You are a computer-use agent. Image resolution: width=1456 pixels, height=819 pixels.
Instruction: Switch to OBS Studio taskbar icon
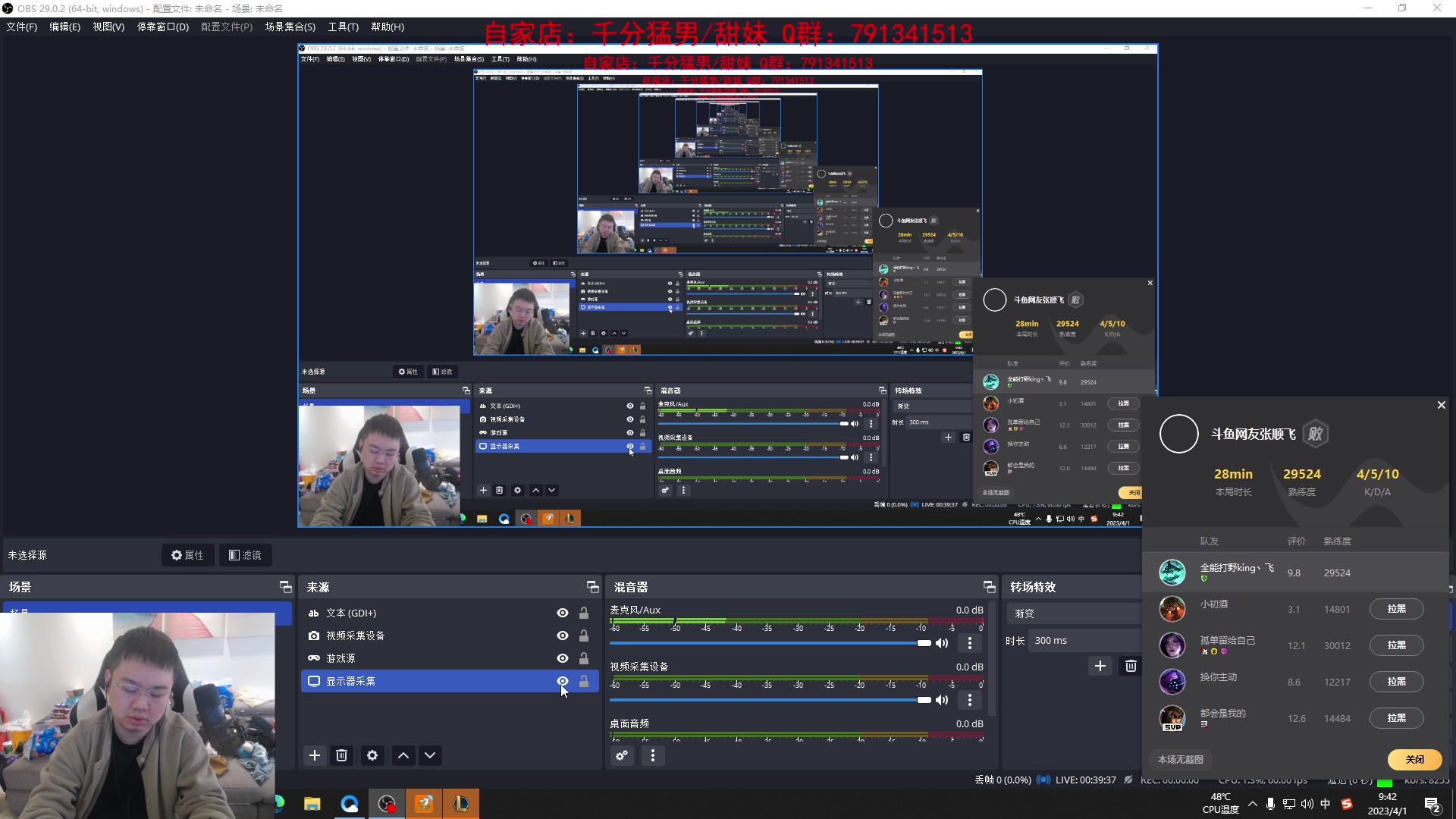click(x=387, y=804)
